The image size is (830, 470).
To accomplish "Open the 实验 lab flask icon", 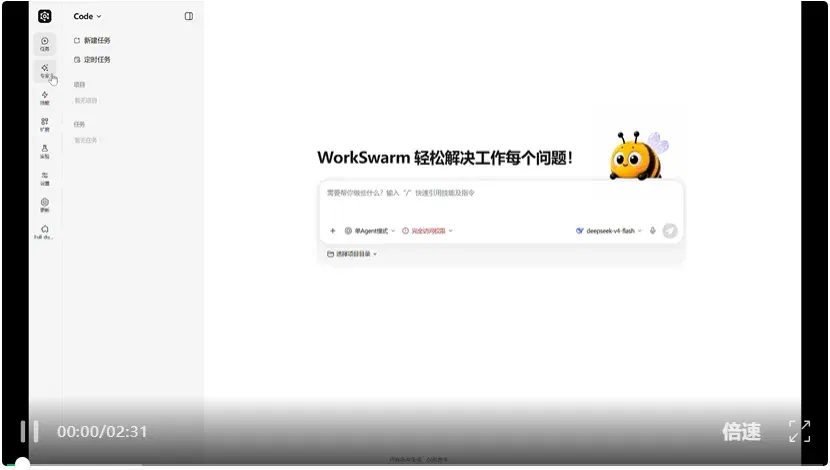I will point(45,152).
